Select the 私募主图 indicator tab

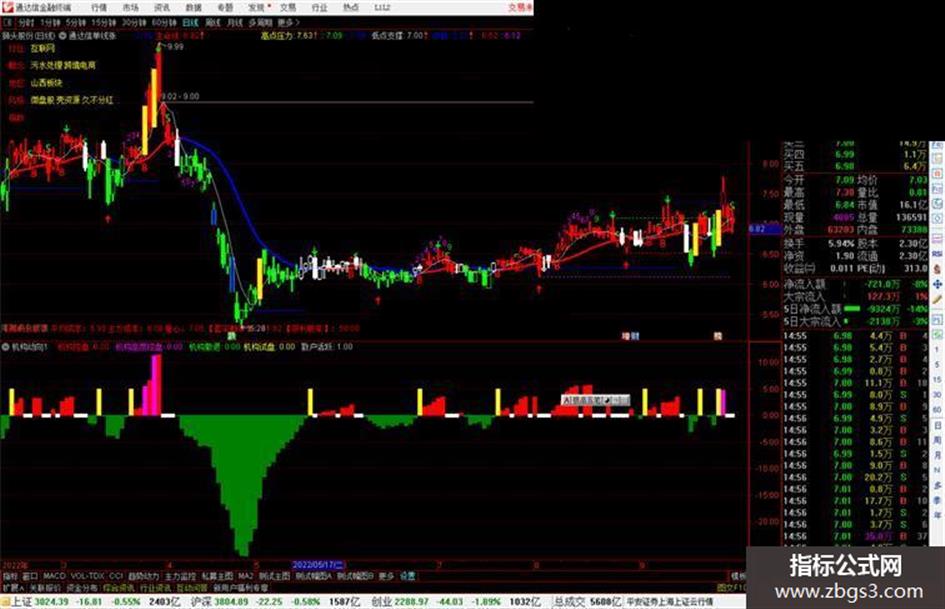[x=217, y=576]
